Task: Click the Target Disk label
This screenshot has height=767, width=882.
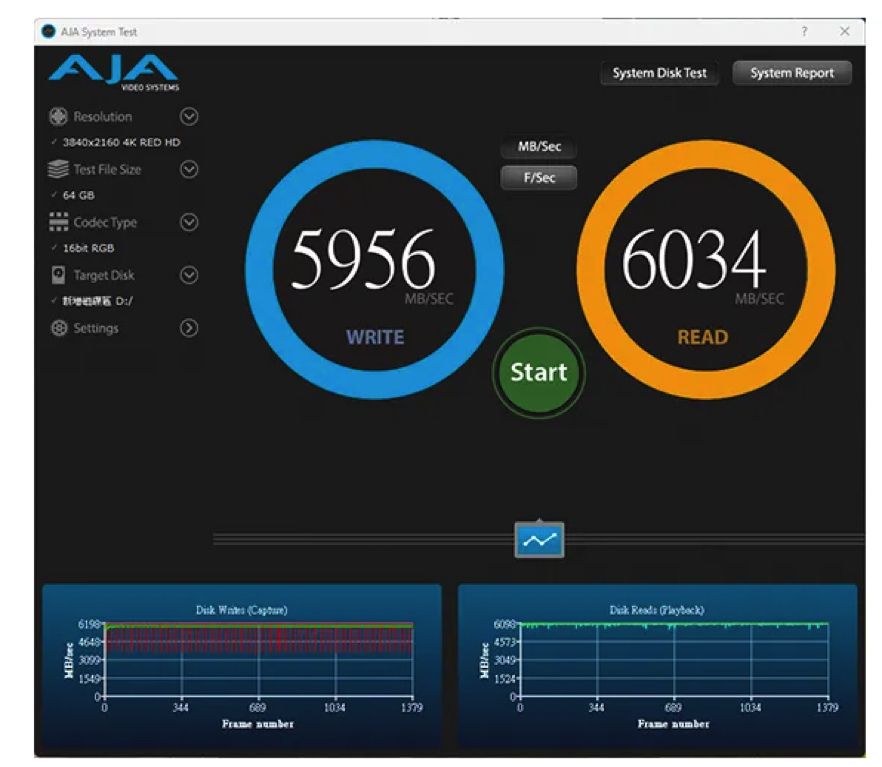Action: (104, 275)
